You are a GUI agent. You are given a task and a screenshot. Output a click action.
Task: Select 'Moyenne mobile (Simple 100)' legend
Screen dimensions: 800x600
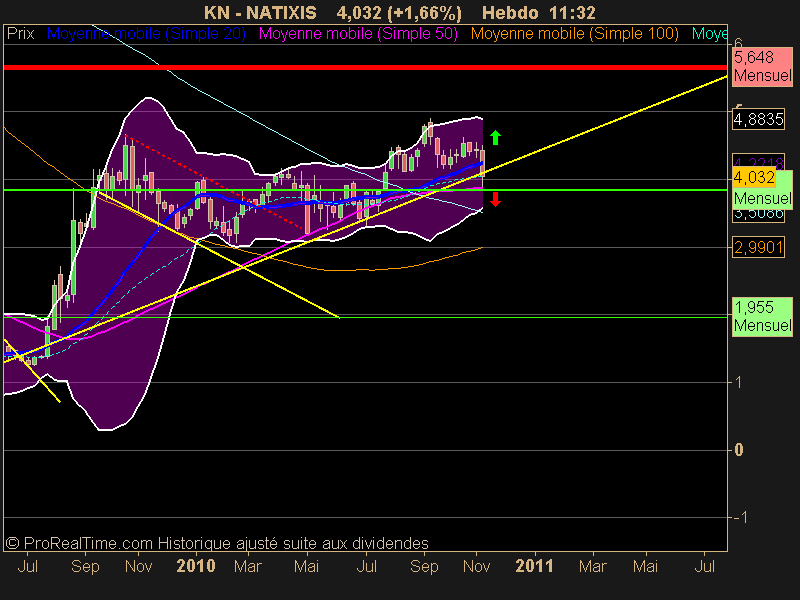coord(574,34)
